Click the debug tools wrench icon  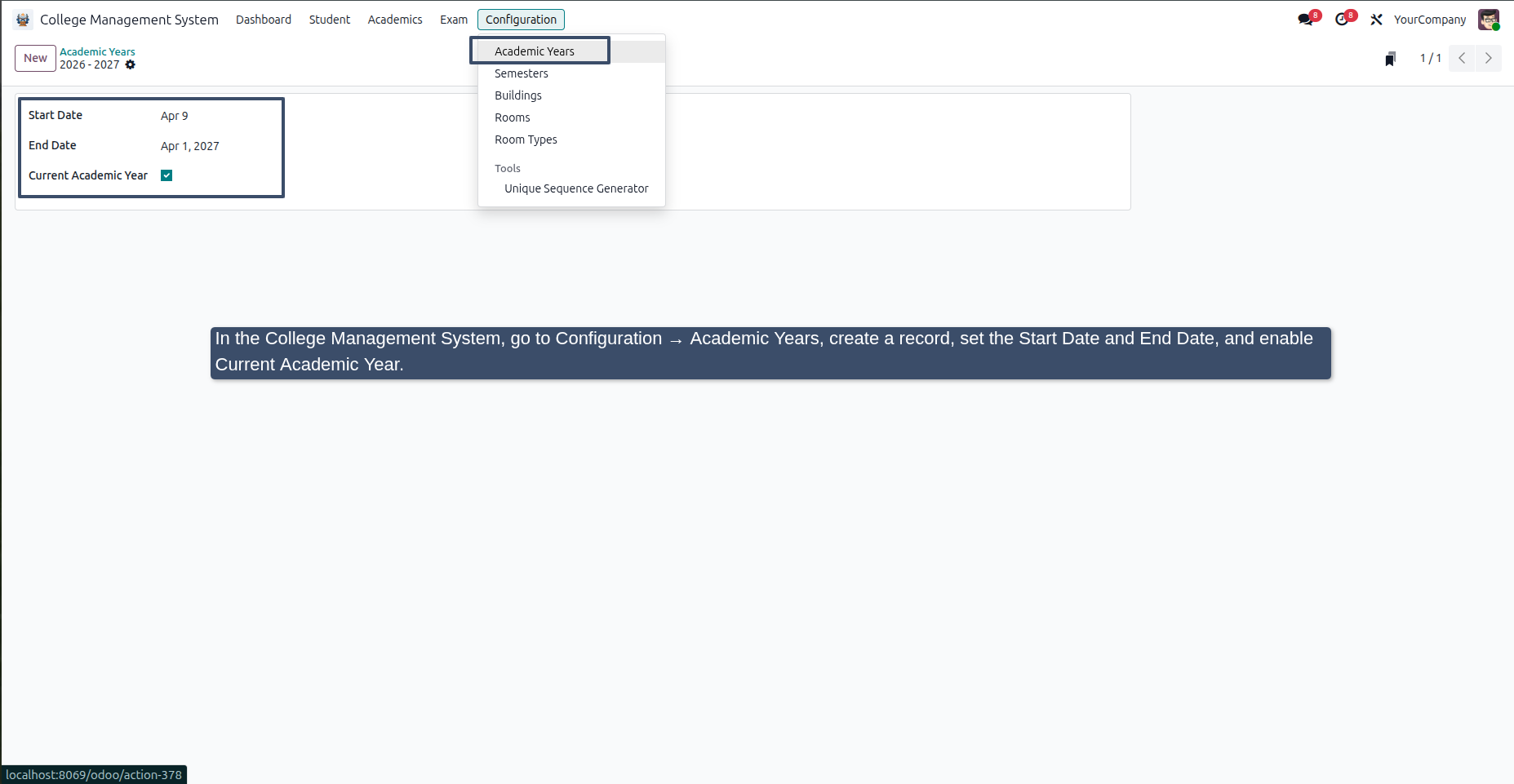point(1376,20)
